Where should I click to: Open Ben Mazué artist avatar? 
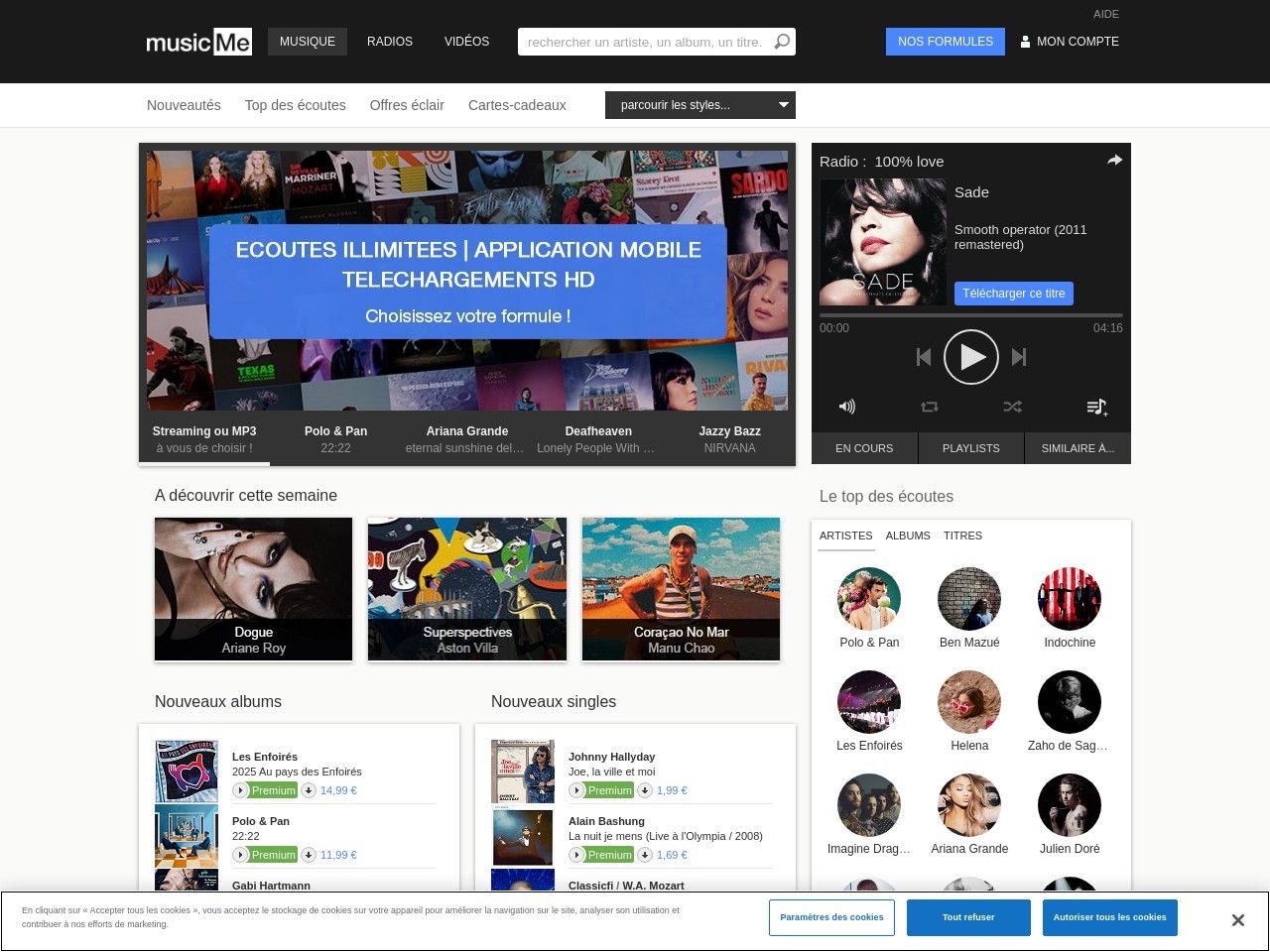[969, 599]
